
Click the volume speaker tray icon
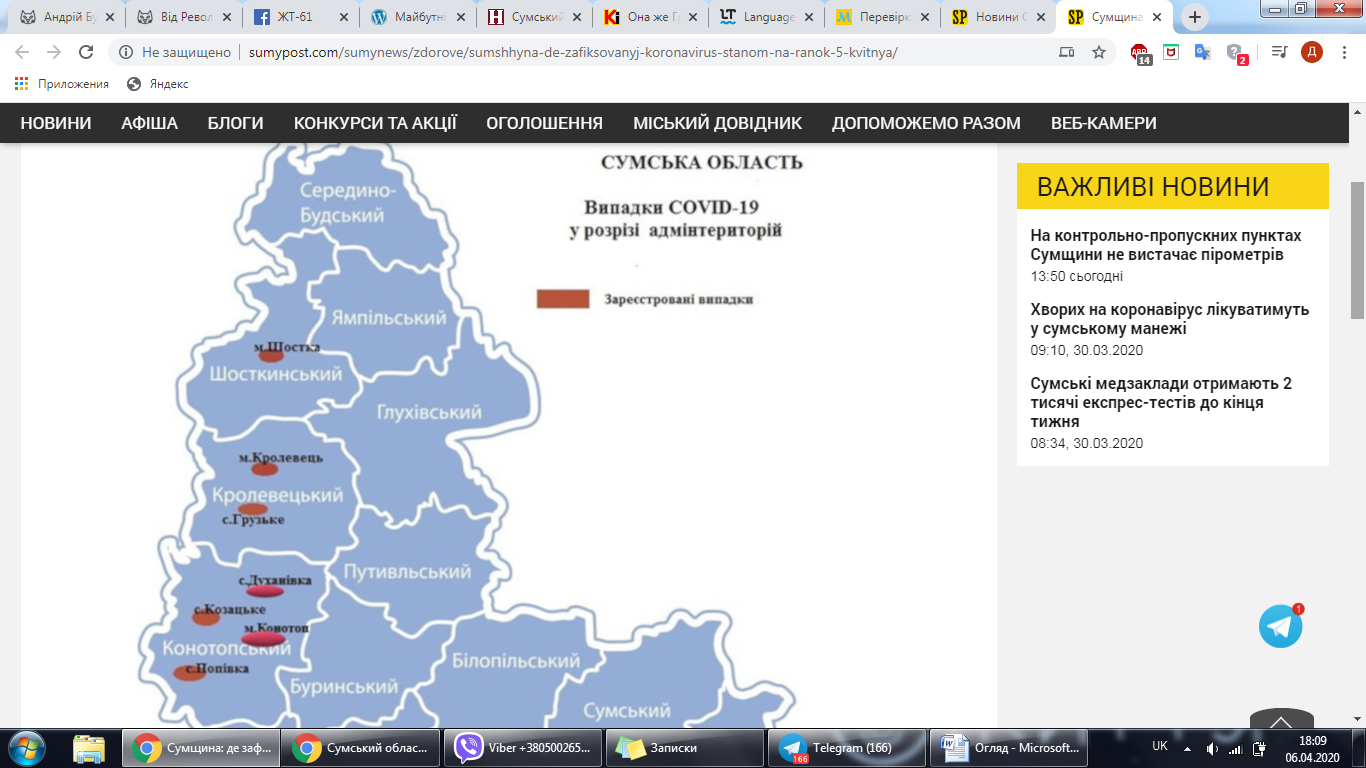[1211, 747]
